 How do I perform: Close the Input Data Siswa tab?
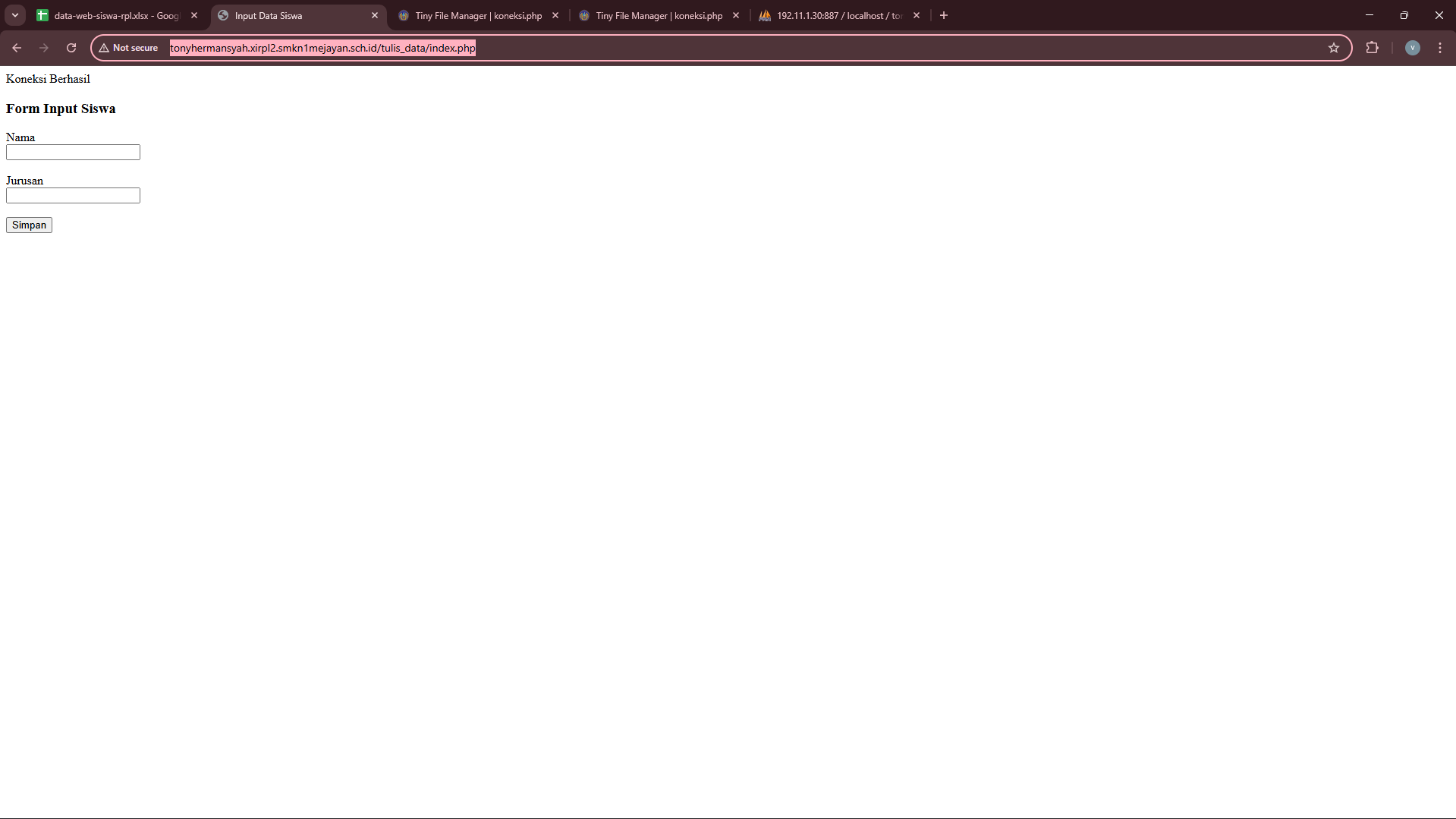pyautogui.click(x=375, y=15)
